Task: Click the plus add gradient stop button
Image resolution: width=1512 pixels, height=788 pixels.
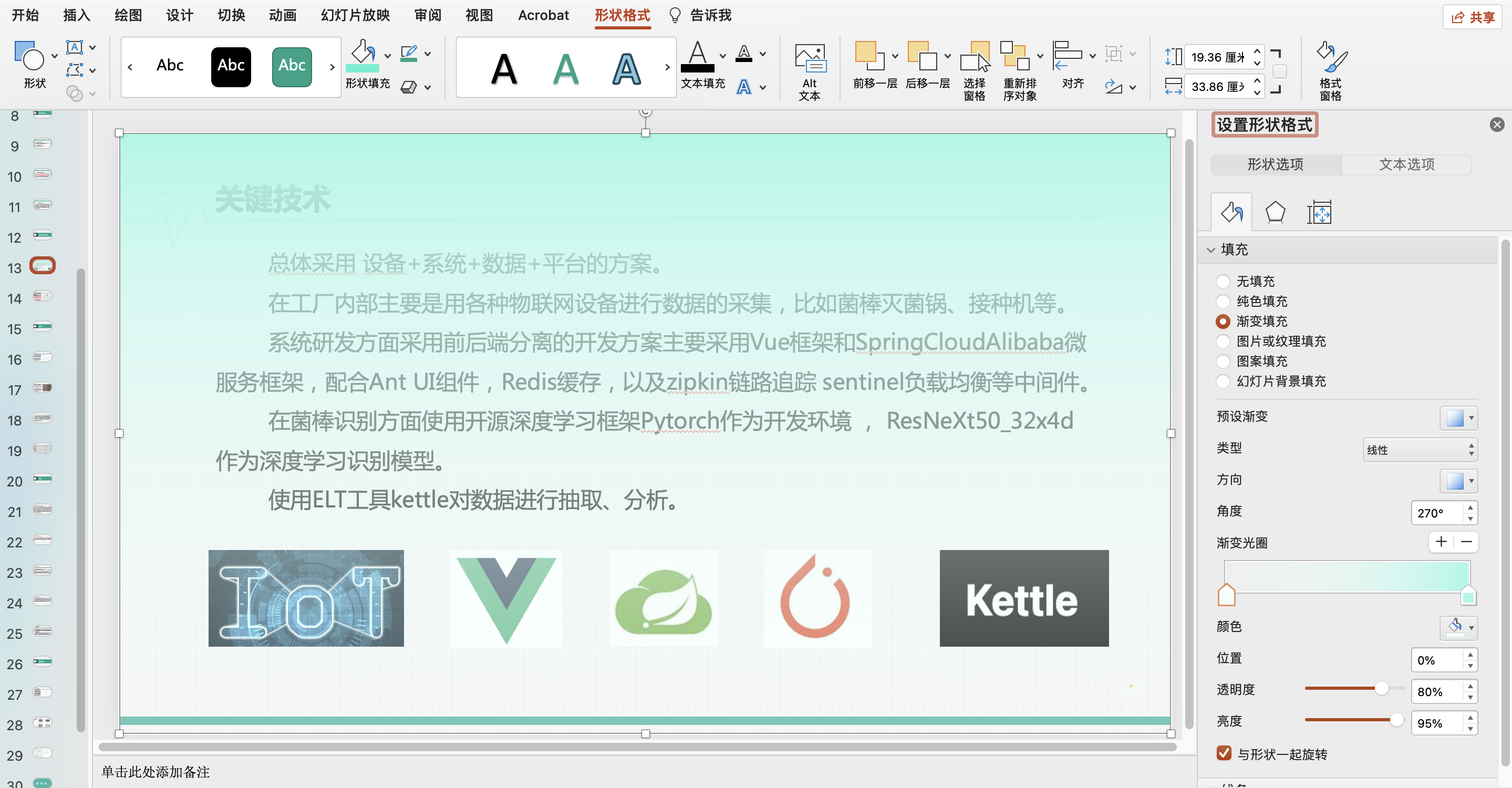Action: tap(1441, 542)
